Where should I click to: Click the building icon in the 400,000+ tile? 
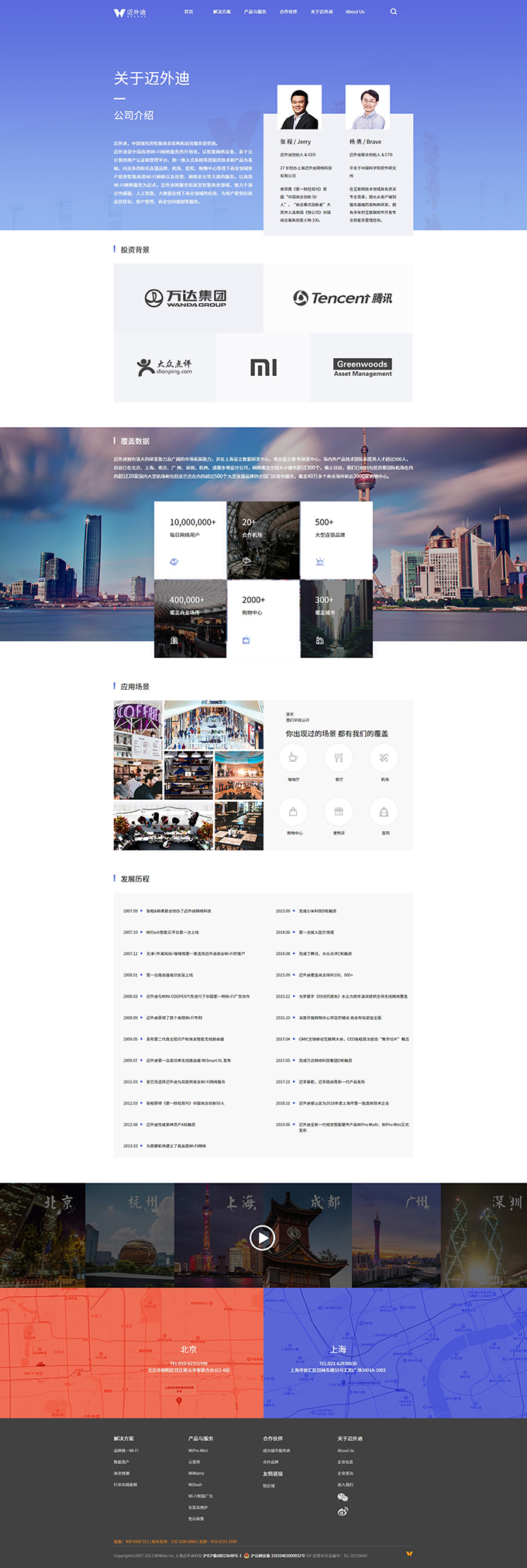click(174, 640)
